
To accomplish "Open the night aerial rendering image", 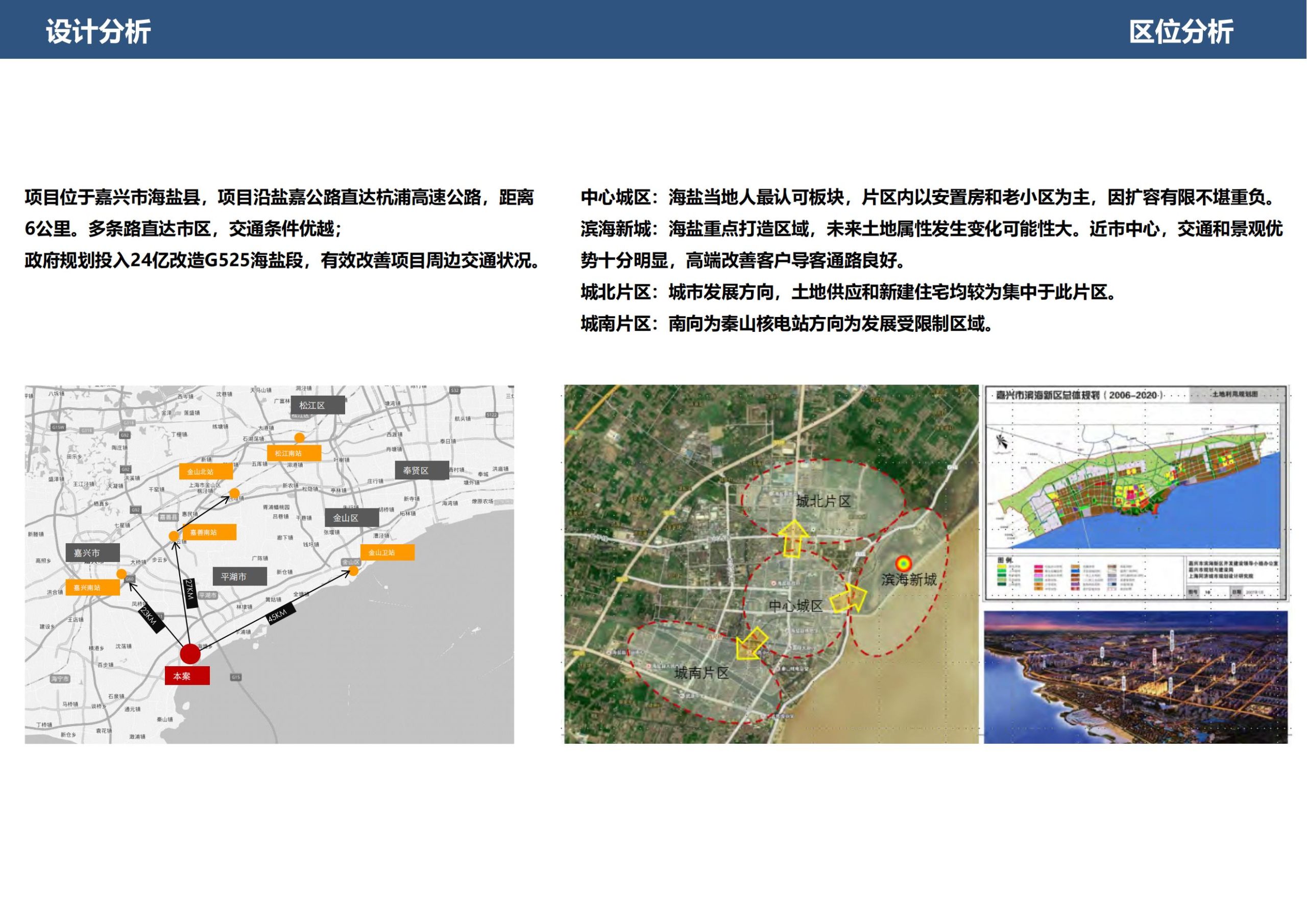I will pos(1135,677).
